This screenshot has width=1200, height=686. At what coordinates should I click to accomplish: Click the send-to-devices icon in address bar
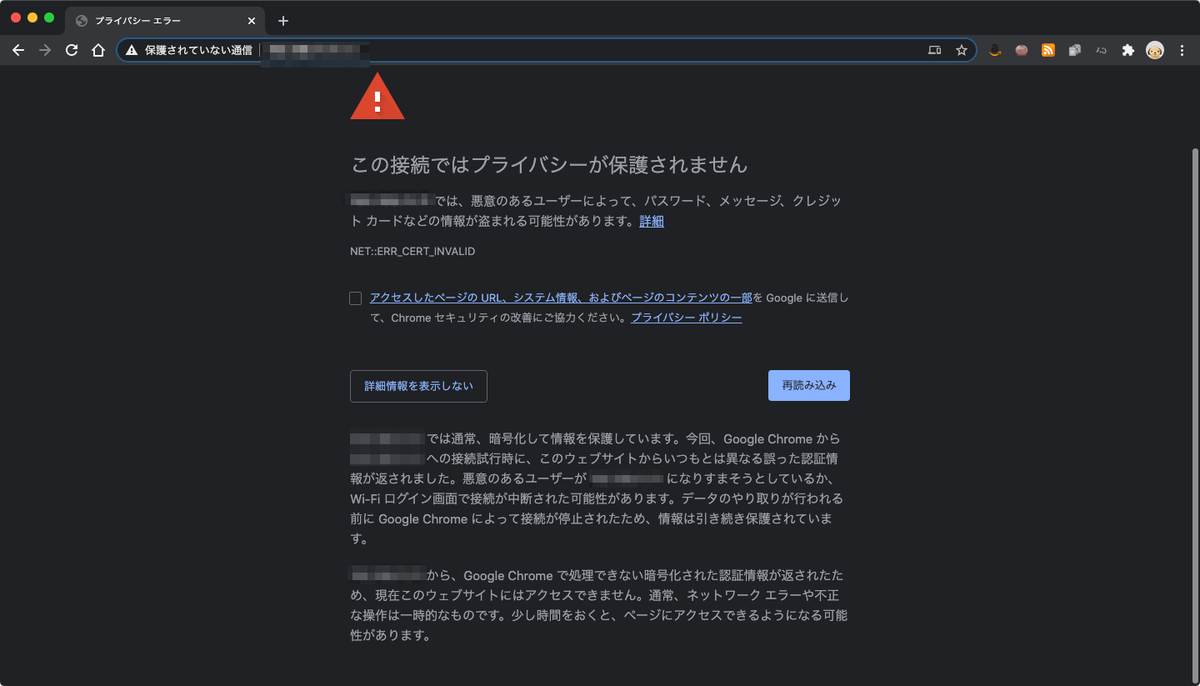click(935, 49)
